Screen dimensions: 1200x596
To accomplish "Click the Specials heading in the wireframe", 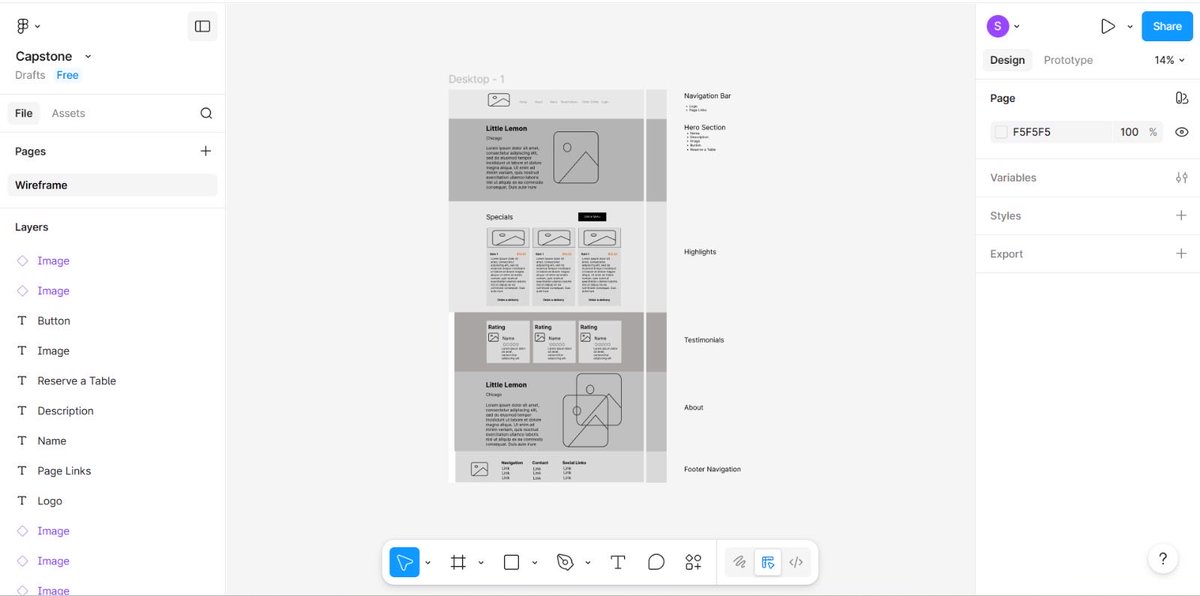I will click(499, 217).
